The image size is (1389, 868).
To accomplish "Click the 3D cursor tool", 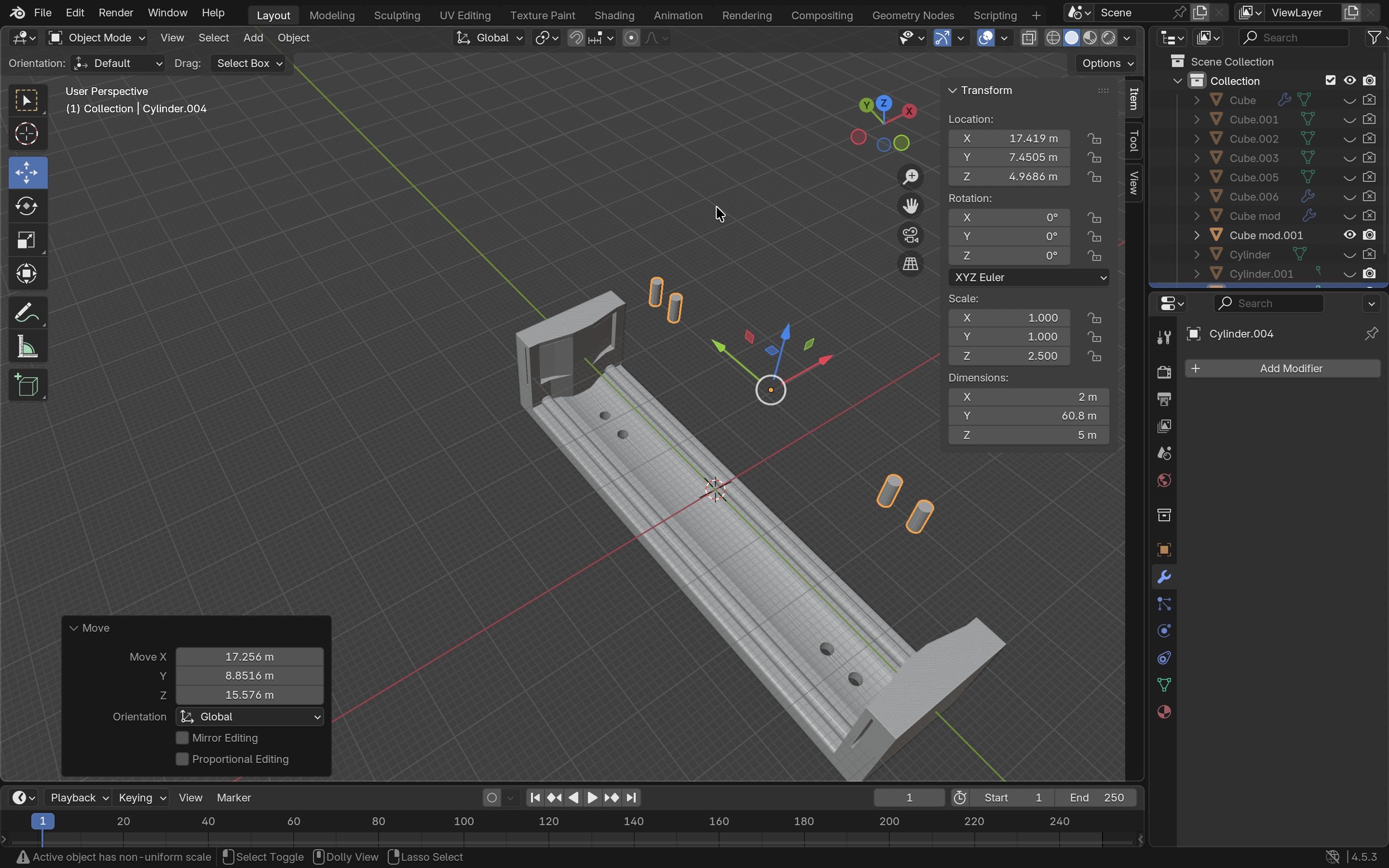I will tap(27, 135).
